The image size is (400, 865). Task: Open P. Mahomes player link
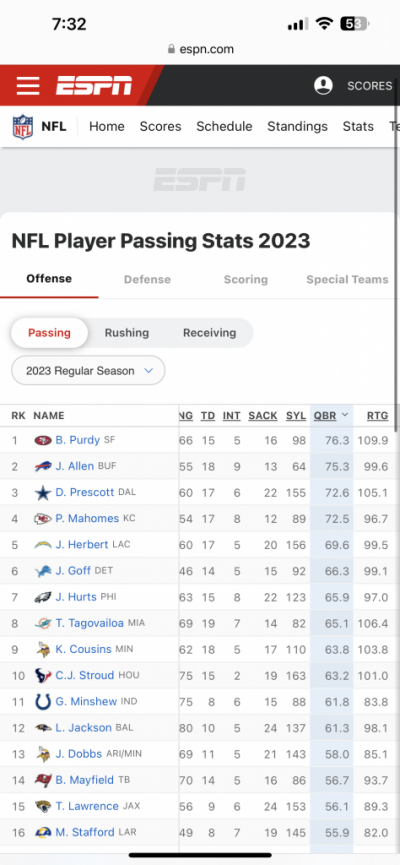[87, 519]
